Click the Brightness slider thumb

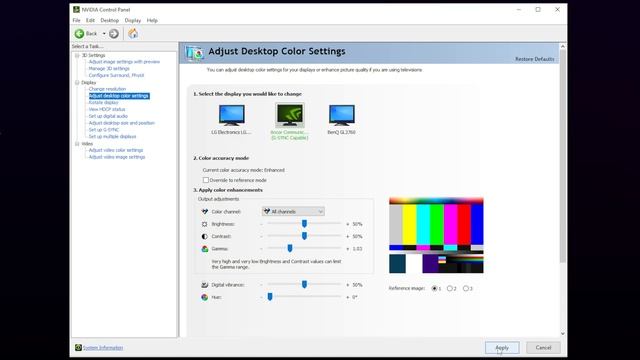coord(304,224)
